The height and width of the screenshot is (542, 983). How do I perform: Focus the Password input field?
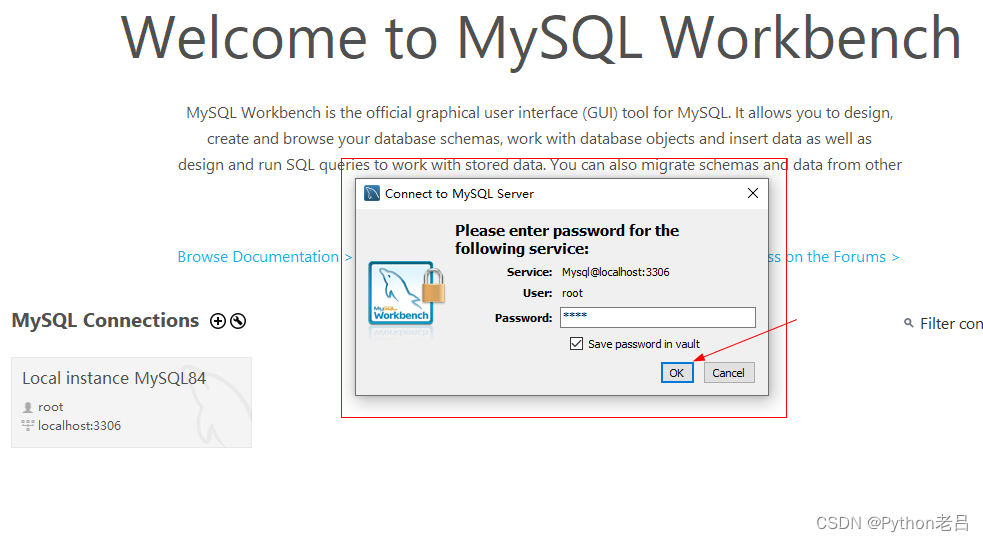pos(658,317)
